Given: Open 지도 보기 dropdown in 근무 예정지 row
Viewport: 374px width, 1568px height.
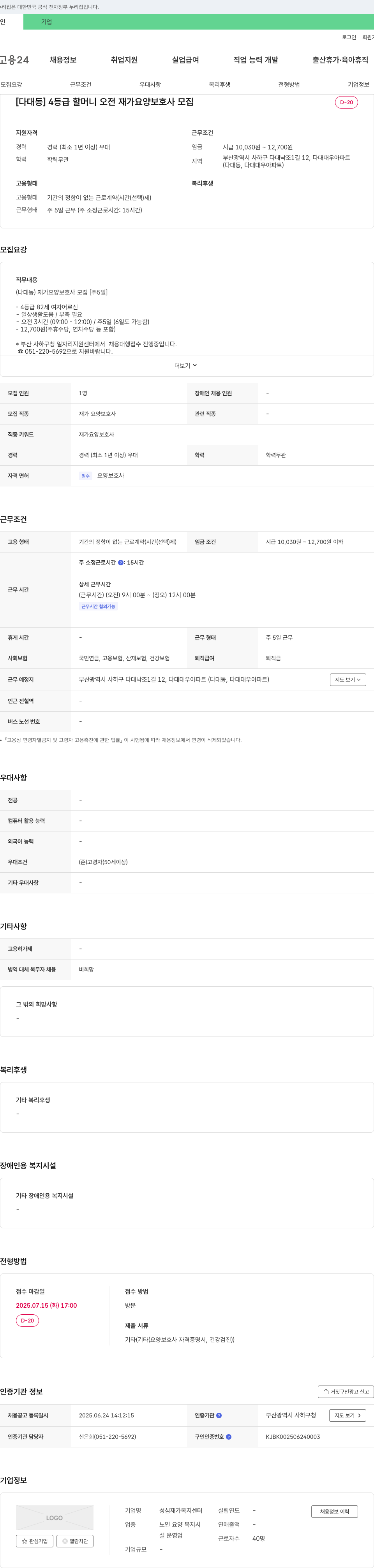Looking at the screenshot, I should 348,679.
